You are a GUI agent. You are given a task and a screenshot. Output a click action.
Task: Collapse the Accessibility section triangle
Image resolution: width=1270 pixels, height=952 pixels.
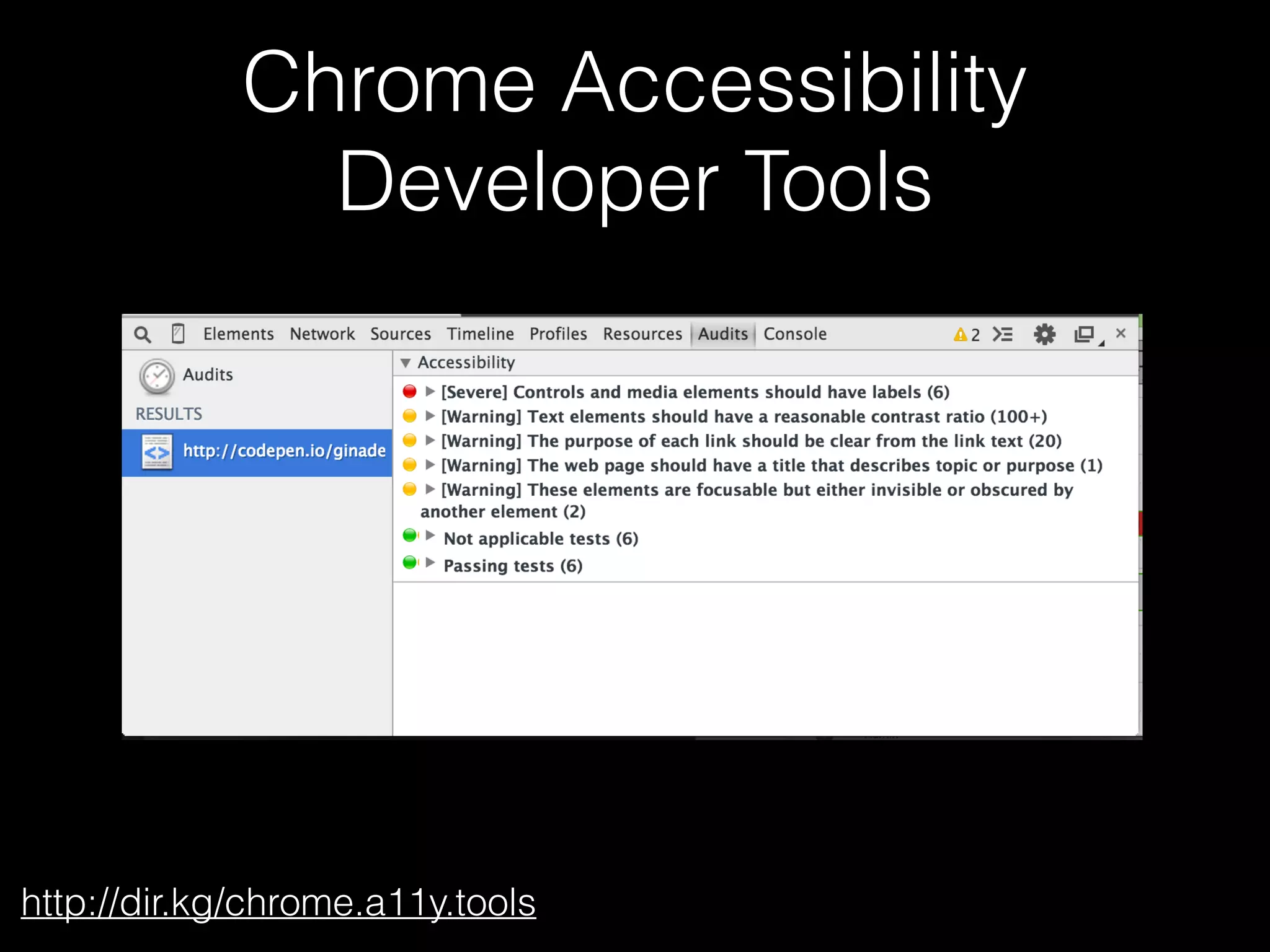[x=406, y=363]
